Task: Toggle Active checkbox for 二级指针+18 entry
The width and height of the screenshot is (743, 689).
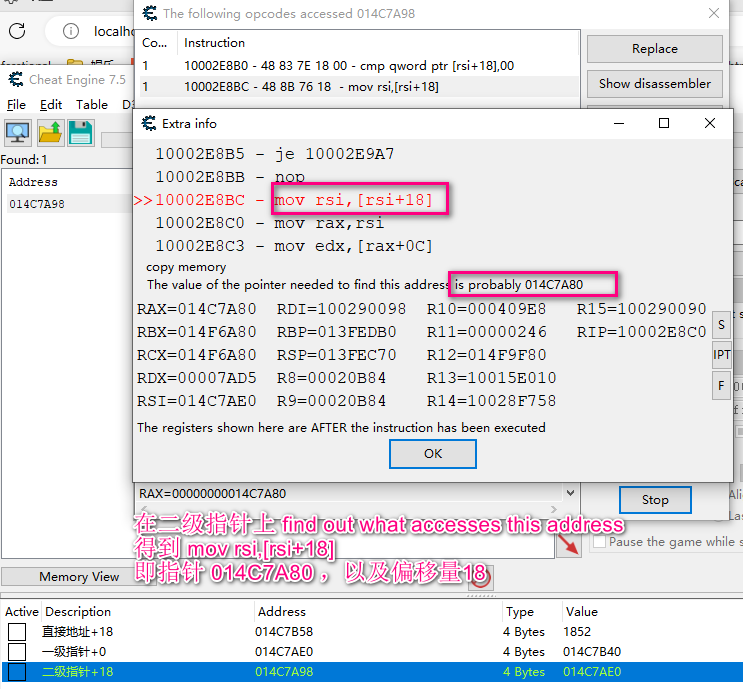Action: tap(17, 672)
